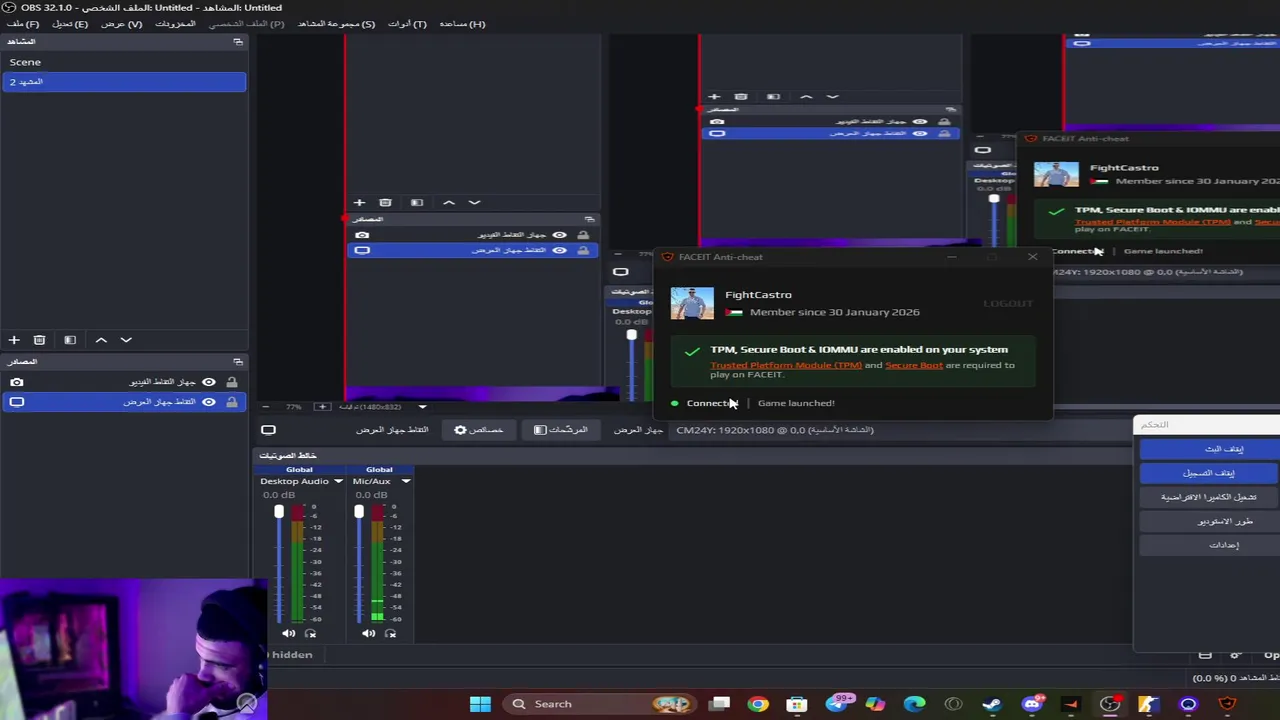Add a new scene in Scenes panel
This screenshot has width=1280, height=720.
14,340
